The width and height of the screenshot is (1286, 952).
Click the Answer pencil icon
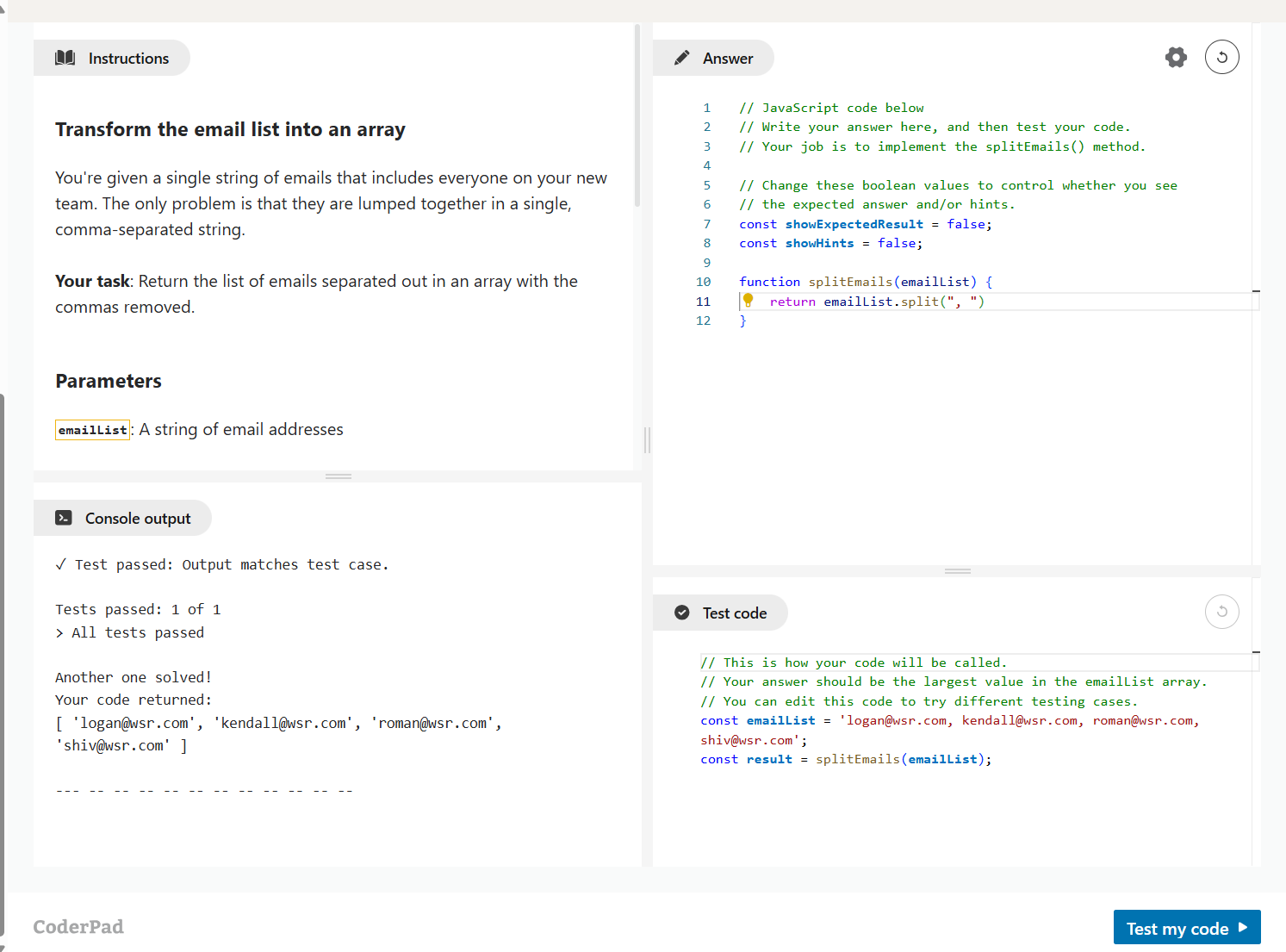tap(681, 58)
